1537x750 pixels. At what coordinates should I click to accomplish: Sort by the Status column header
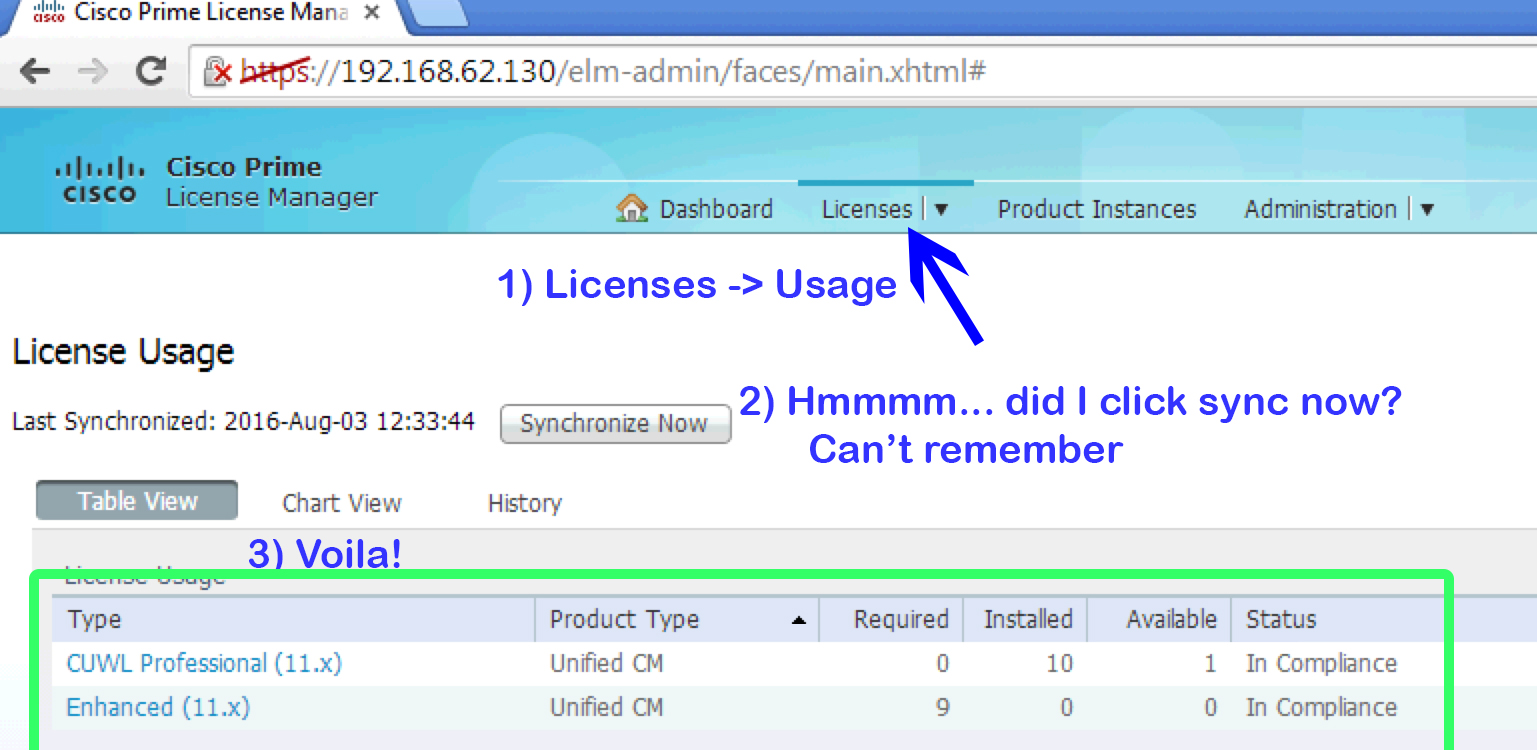(x=1281, y=620)
